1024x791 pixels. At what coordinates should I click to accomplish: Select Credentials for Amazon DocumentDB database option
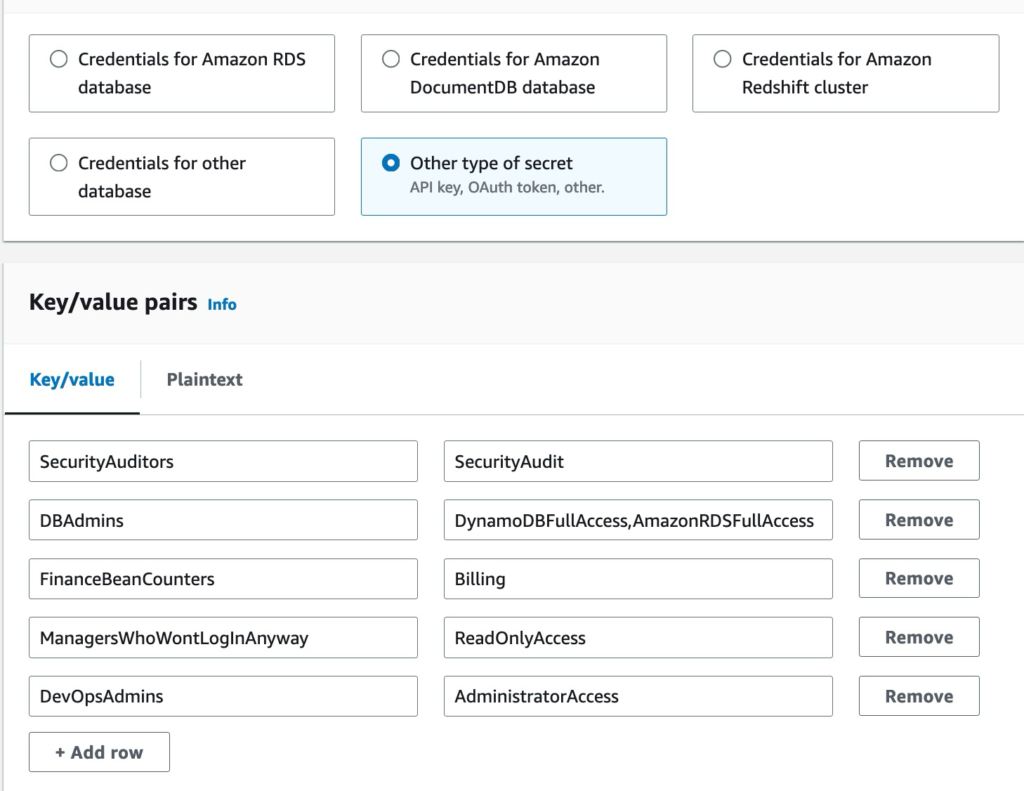click(391, 60)
